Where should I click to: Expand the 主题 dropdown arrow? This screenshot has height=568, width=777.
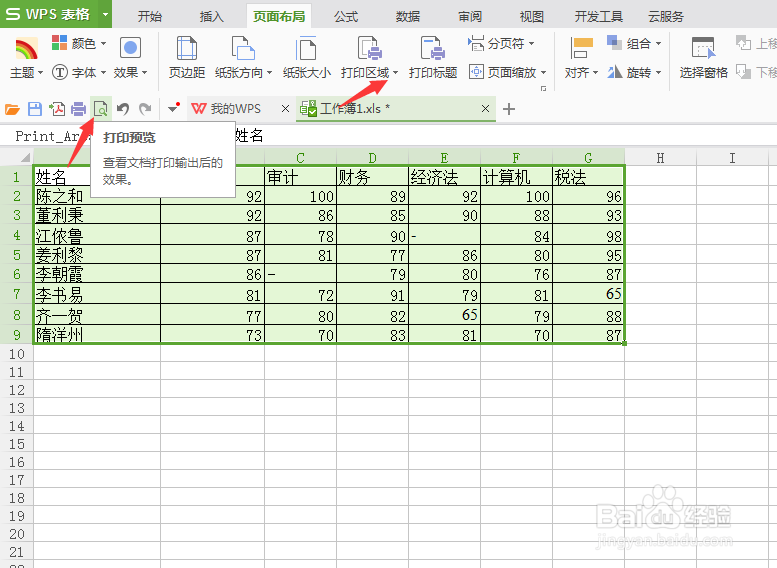(x=40, y=73)
